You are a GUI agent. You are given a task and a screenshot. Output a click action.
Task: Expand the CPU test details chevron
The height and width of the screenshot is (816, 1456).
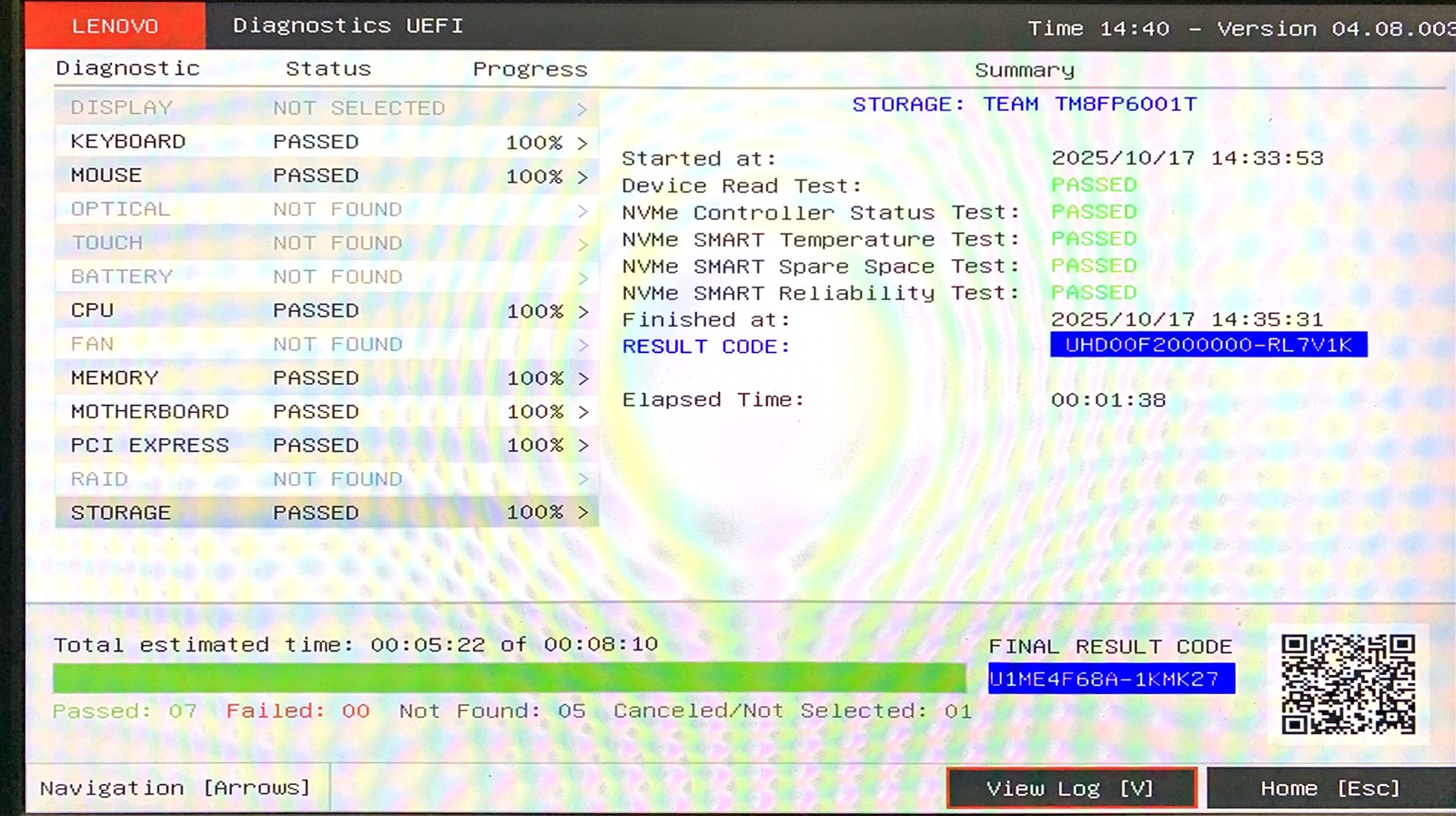[582, 311]
